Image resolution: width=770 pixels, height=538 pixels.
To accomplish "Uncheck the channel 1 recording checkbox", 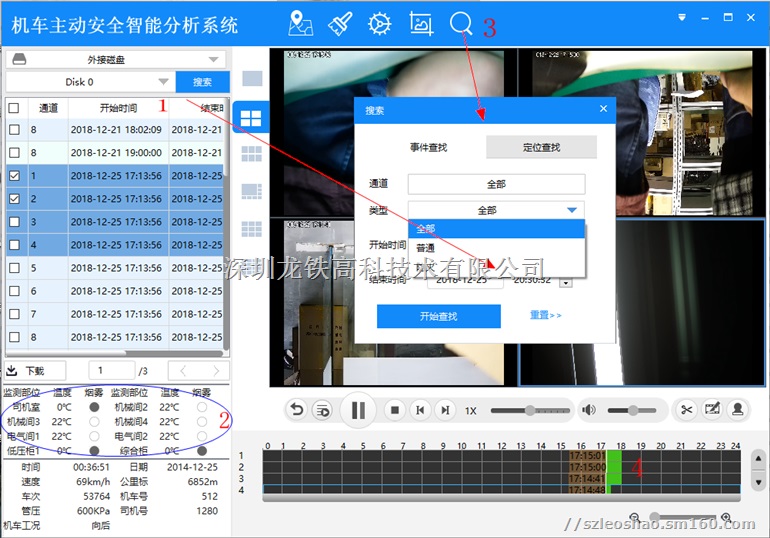I will (14, 175).
